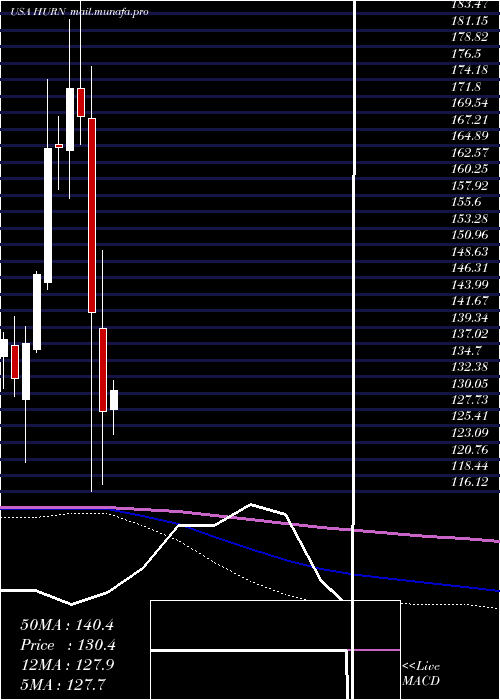
Task: Click the 132.38 price axis label
Action: (470, 368)
